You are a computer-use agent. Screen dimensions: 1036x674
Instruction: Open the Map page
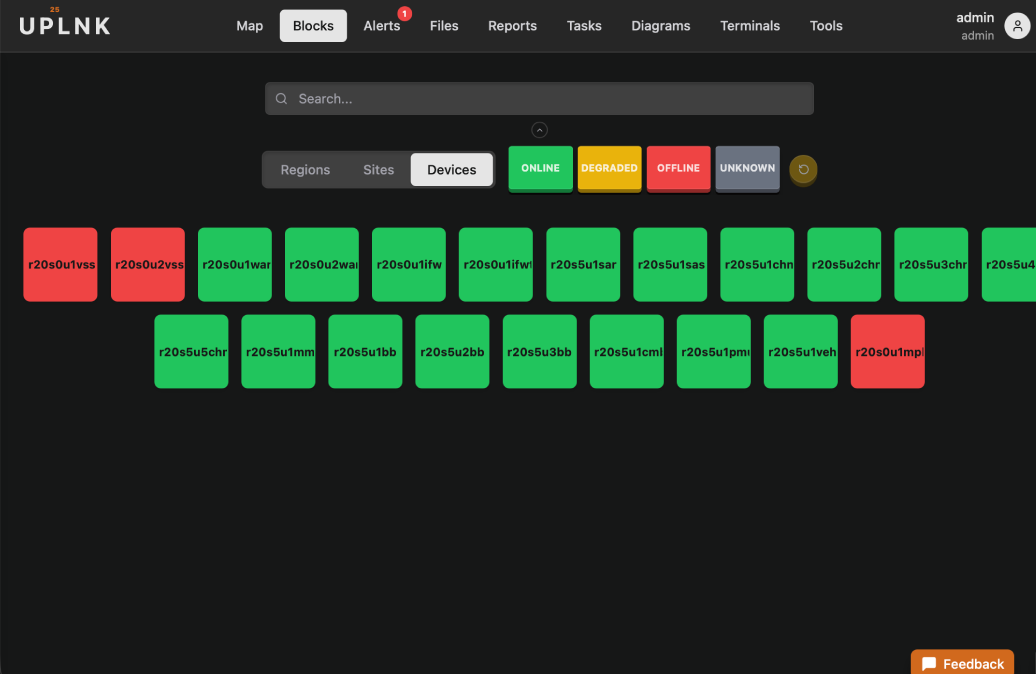[250, 26]
